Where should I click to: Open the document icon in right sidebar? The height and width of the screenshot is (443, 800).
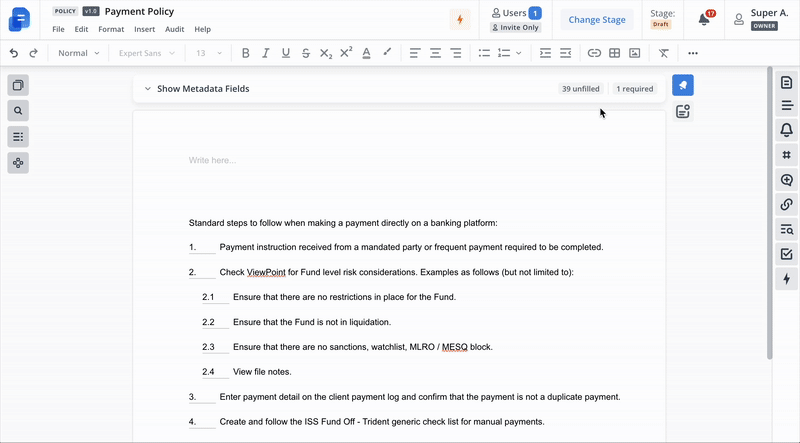pos(786,82)
